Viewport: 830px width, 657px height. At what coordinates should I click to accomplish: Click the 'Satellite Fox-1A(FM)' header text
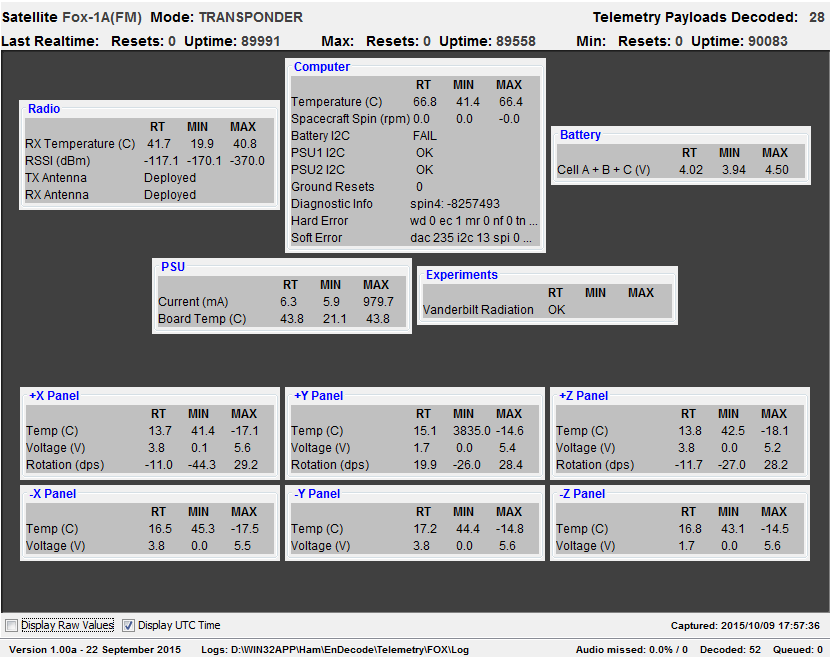coord(72,17)
